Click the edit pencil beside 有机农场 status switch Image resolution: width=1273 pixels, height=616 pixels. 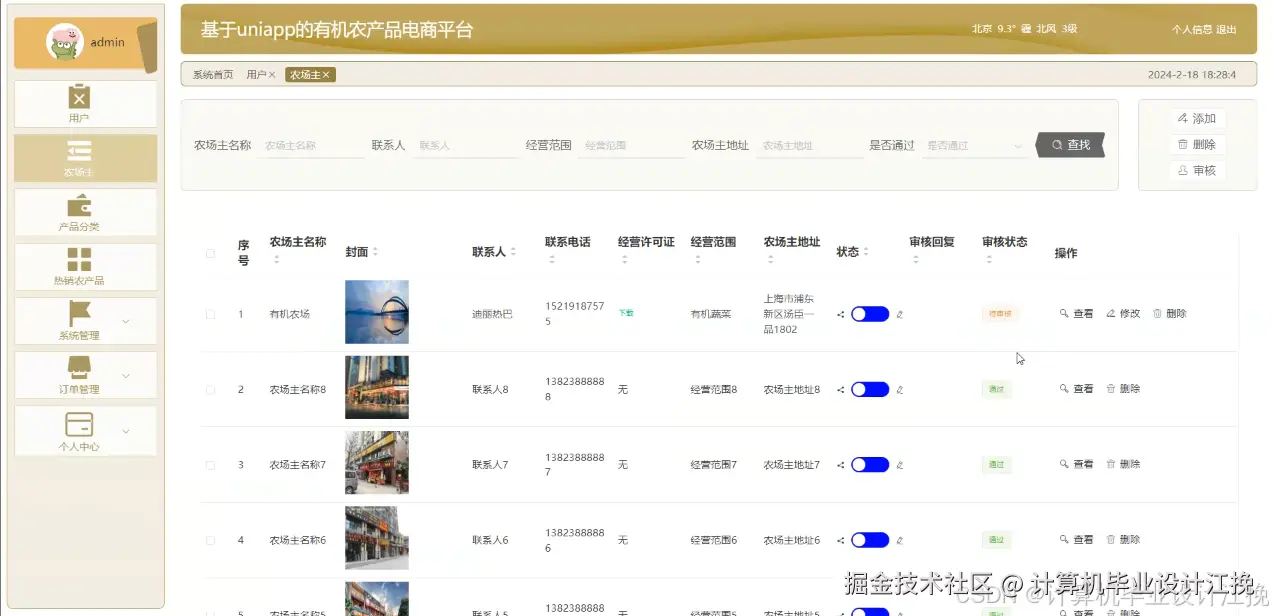click(899, 314)
